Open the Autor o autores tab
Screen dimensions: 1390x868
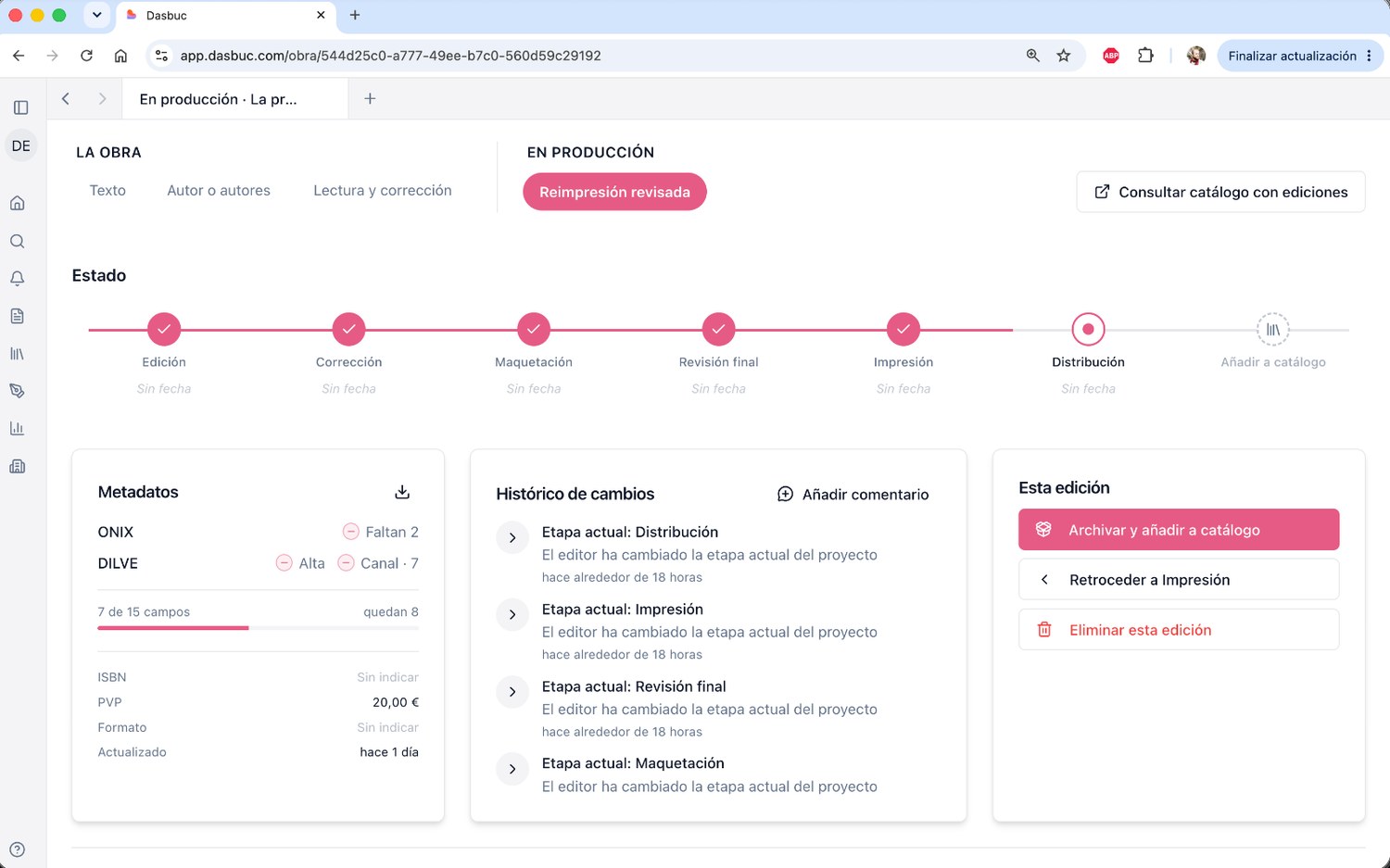pos(219,190)
